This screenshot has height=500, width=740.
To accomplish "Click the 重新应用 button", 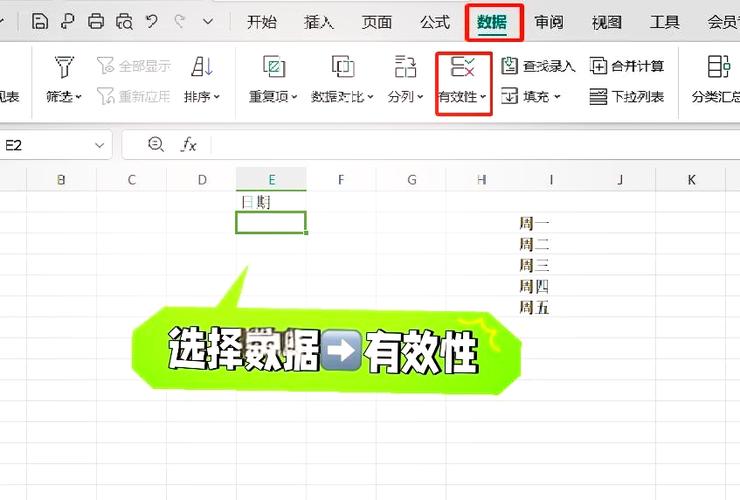I will coord(134,96).
